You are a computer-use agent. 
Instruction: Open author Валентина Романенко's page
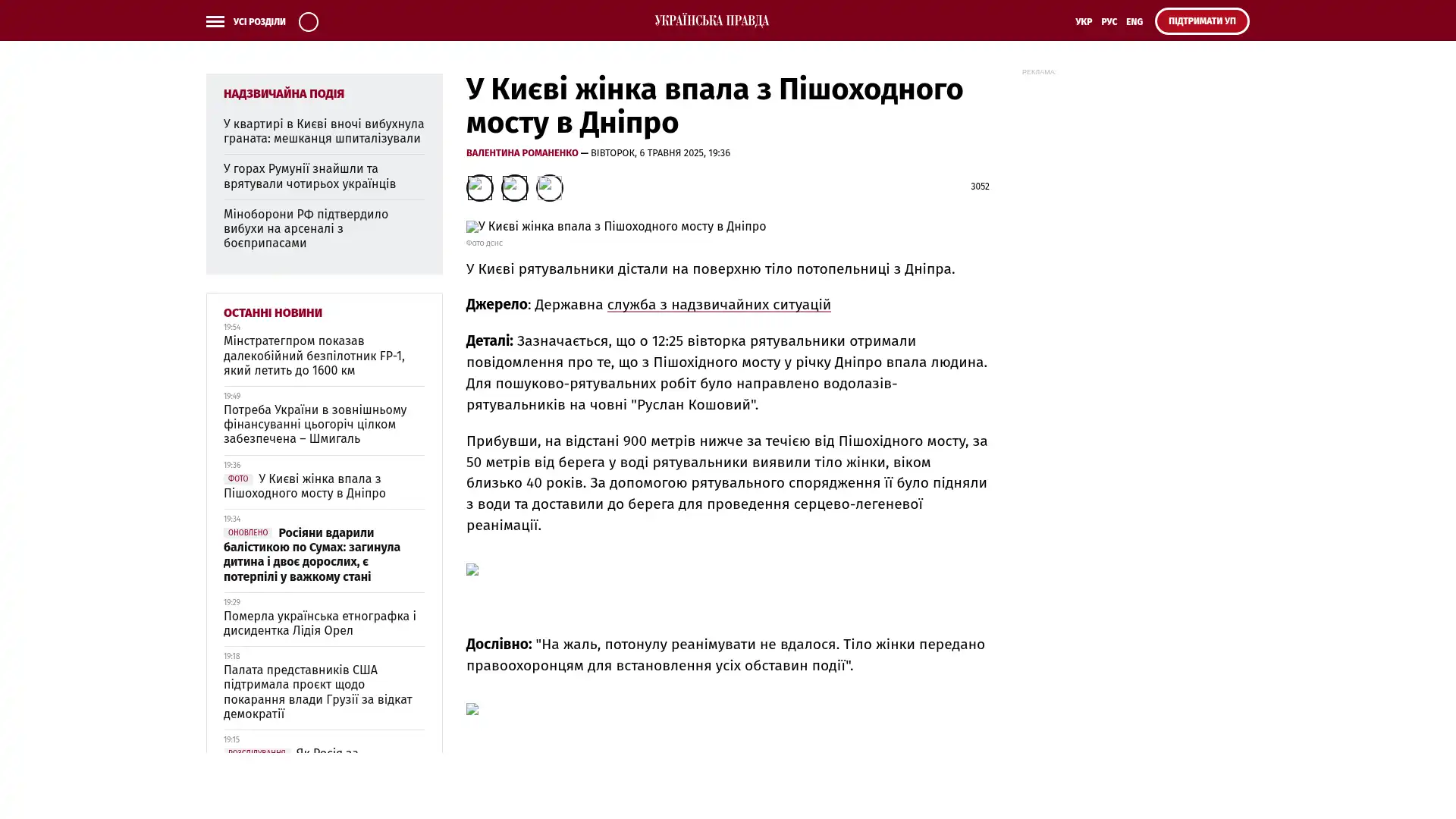[x=522, y=153]
